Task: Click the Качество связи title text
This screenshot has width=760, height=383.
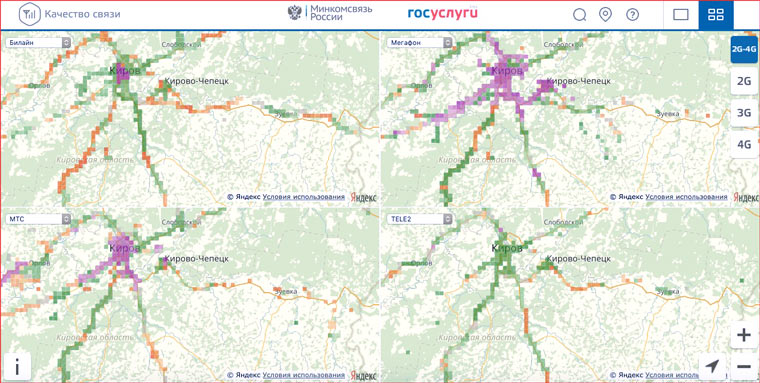Action: 82,14
